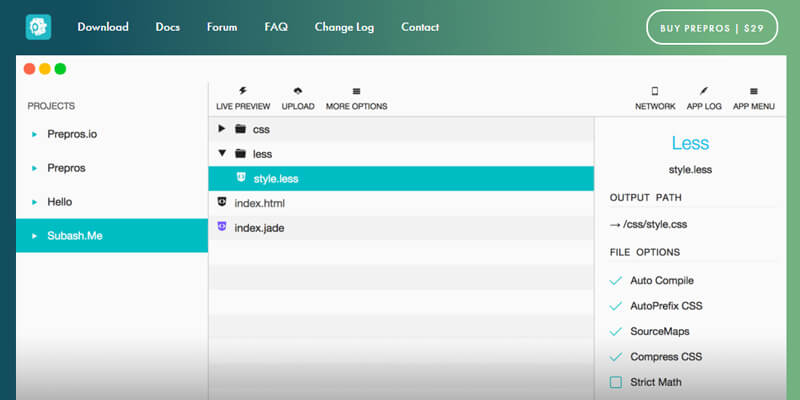Click the index.jade file icon
The image size is (800, 400).
coord(222,226)
